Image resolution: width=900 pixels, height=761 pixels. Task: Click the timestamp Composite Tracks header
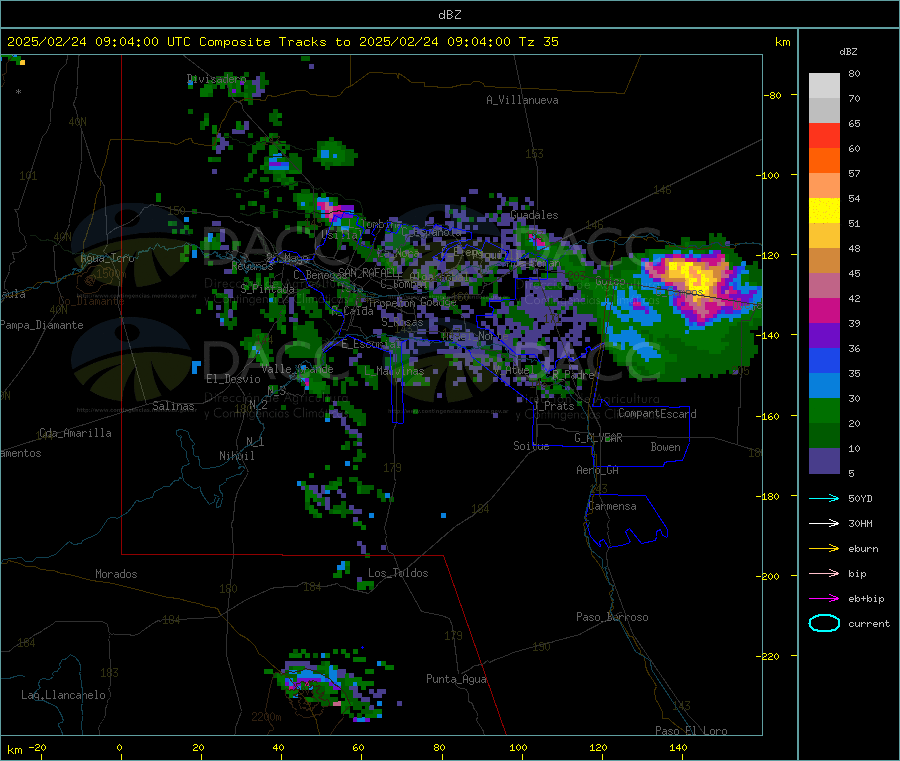pyautogui.click(x=282, y=42)
